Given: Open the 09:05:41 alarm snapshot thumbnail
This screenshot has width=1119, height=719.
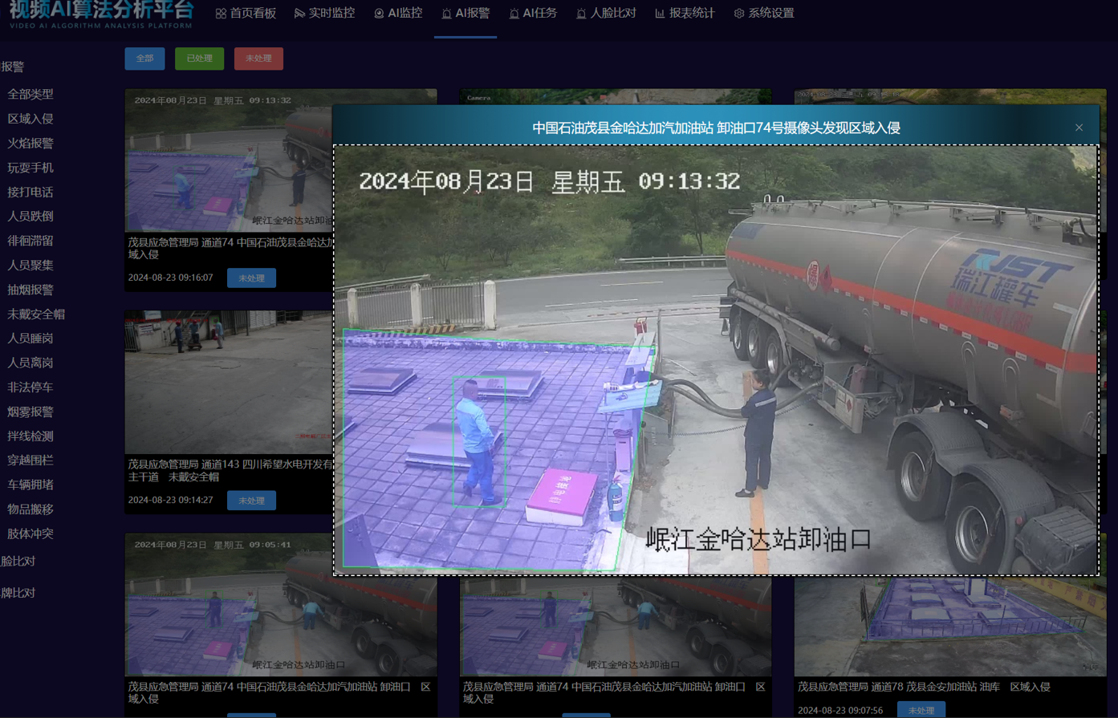Looking at the screenshot, I should click(228, 605).
